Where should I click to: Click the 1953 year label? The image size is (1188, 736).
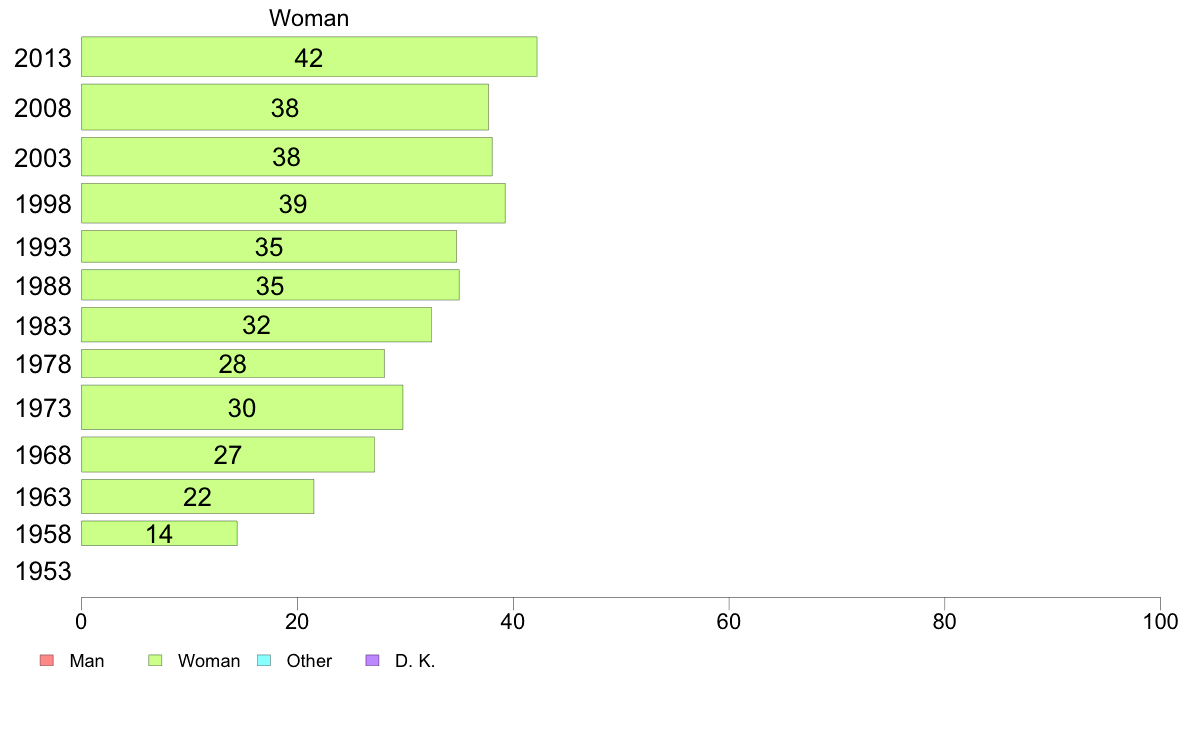tap(43, 571)
